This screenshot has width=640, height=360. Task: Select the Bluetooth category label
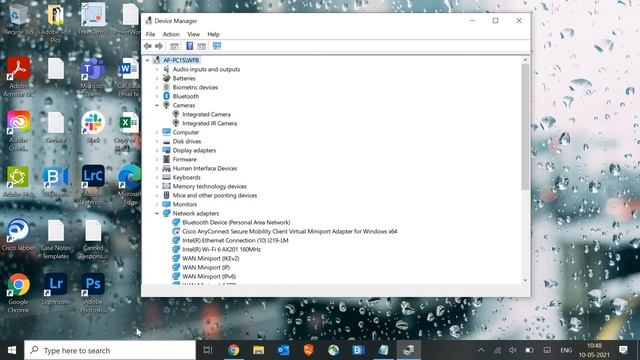186,96
